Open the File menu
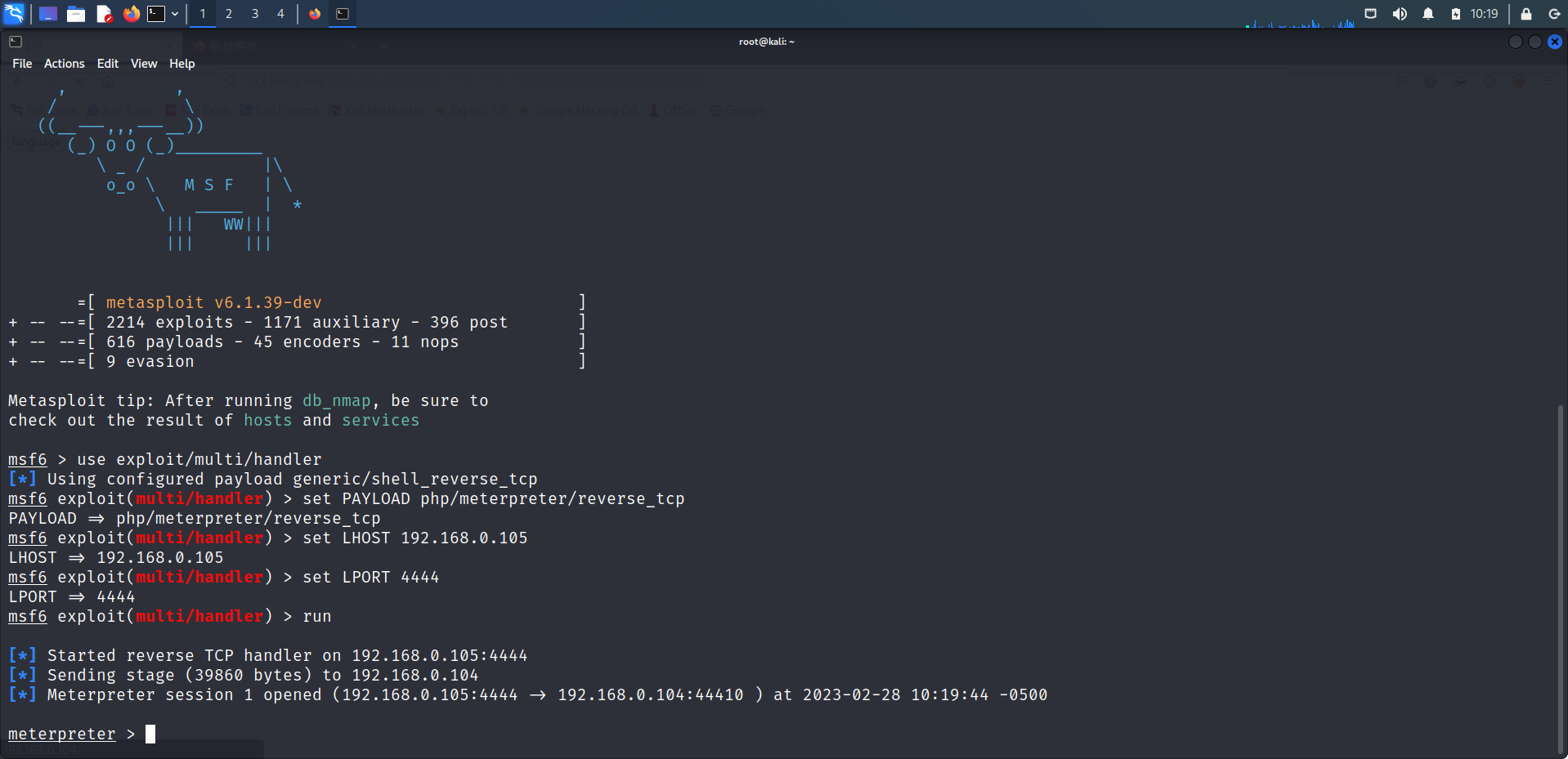1568x759 pixels. (x=22, y=64)
